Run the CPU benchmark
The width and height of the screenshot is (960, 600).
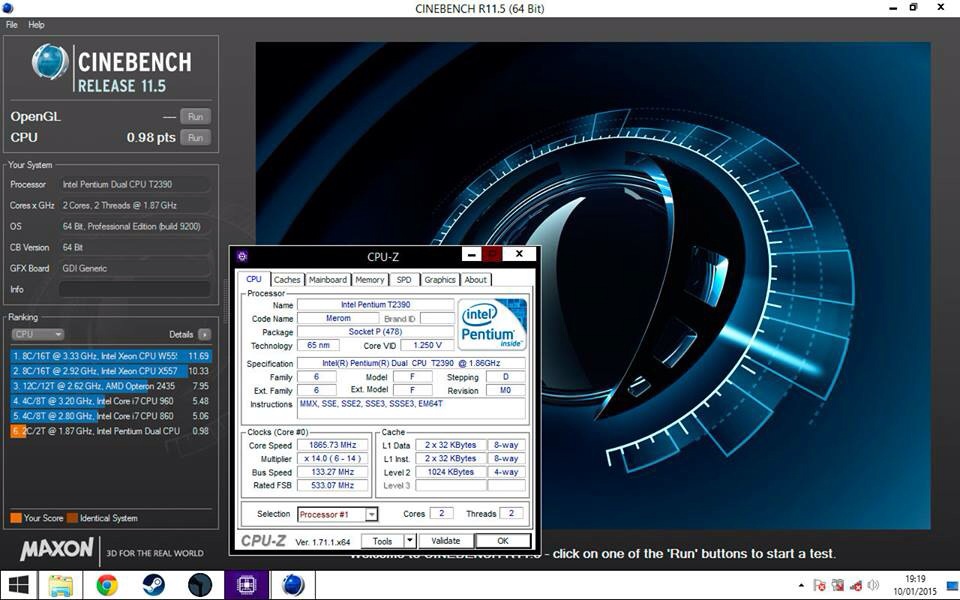click(x=195, y=138)
